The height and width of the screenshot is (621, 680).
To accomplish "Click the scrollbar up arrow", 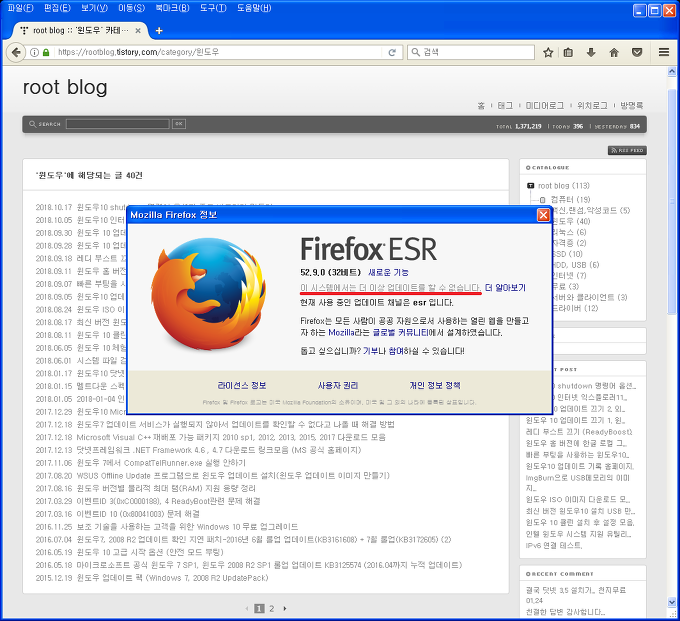I will click(672, 72).
